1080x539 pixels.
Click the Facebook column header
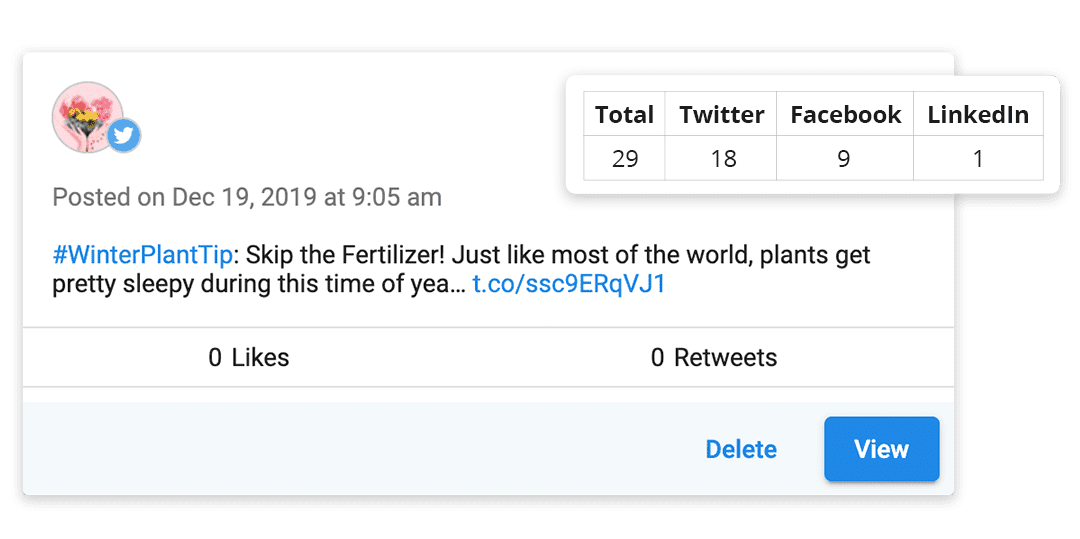click(845, 115)
